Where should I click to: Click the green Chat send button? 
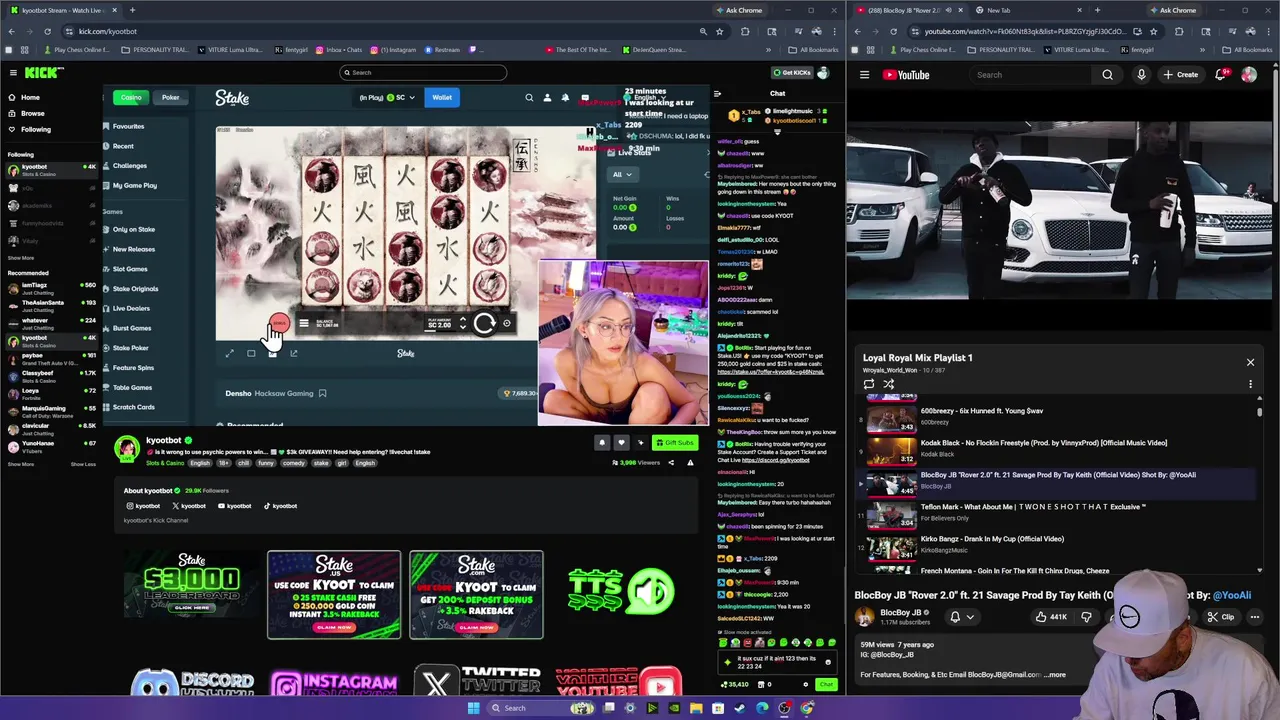(825, 685)
